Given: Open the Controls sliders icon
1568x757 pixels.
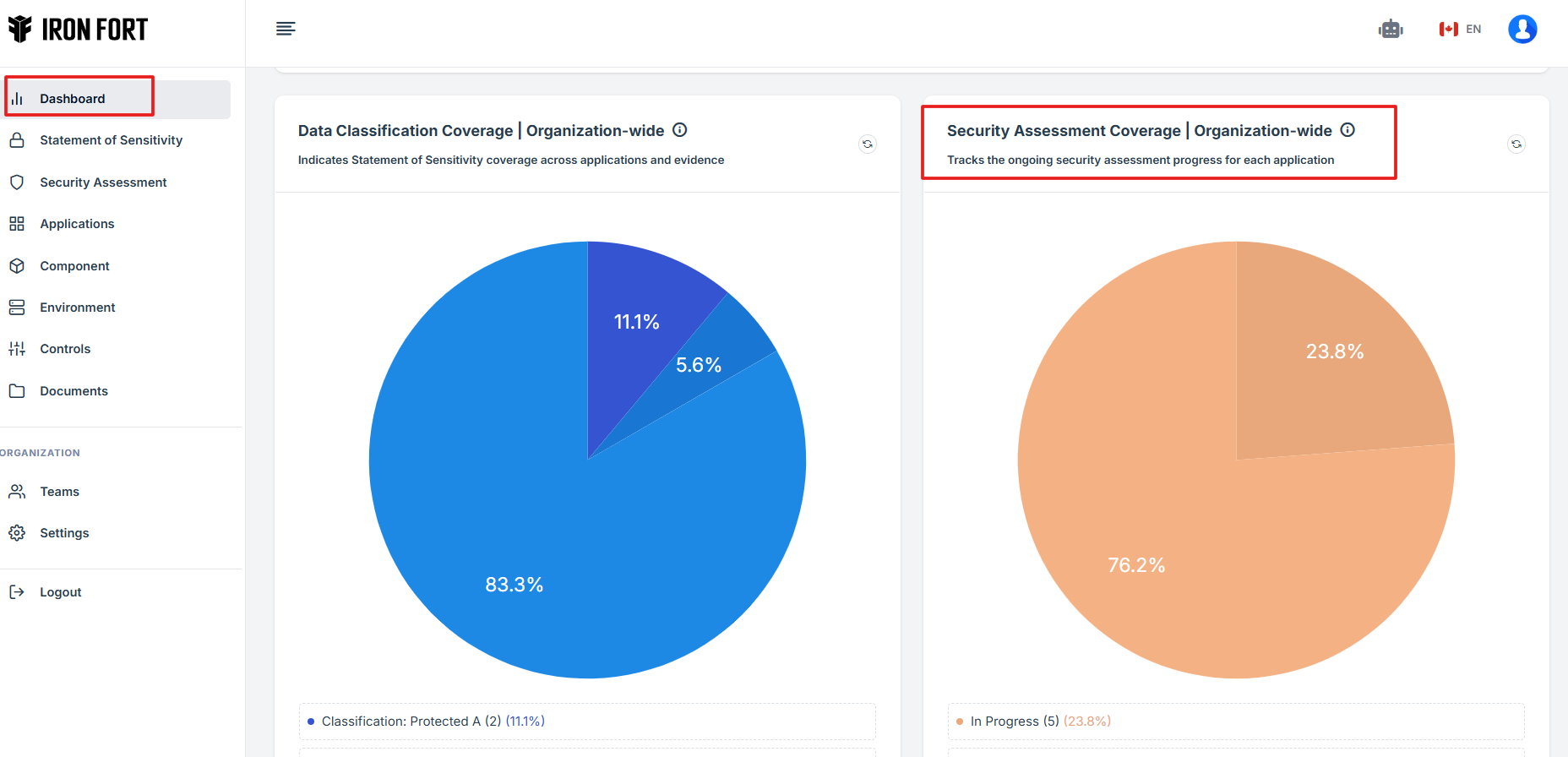Looking at the screenshot, I should (17, 349).
